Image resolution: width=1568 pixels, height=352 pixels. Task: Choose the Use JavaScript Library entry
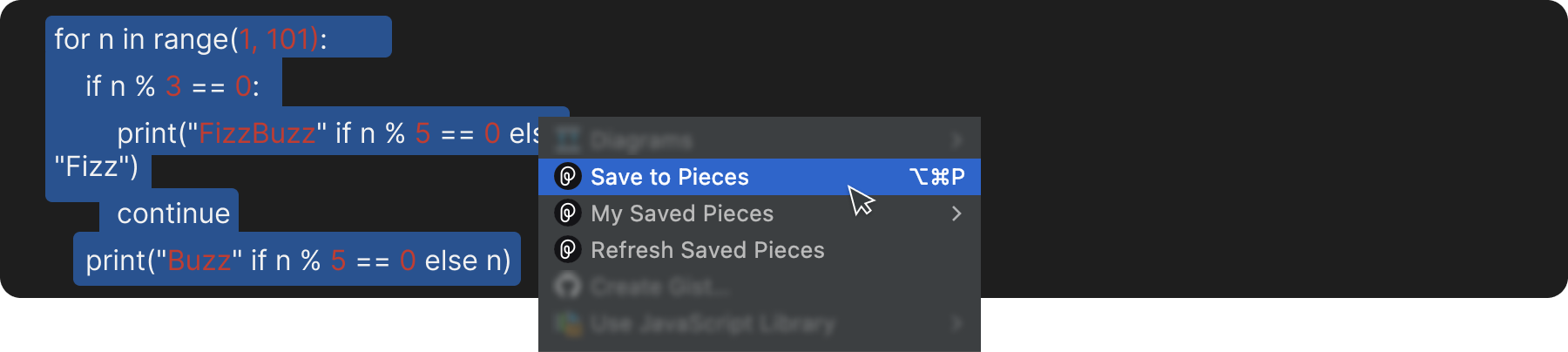coord(713,324)
